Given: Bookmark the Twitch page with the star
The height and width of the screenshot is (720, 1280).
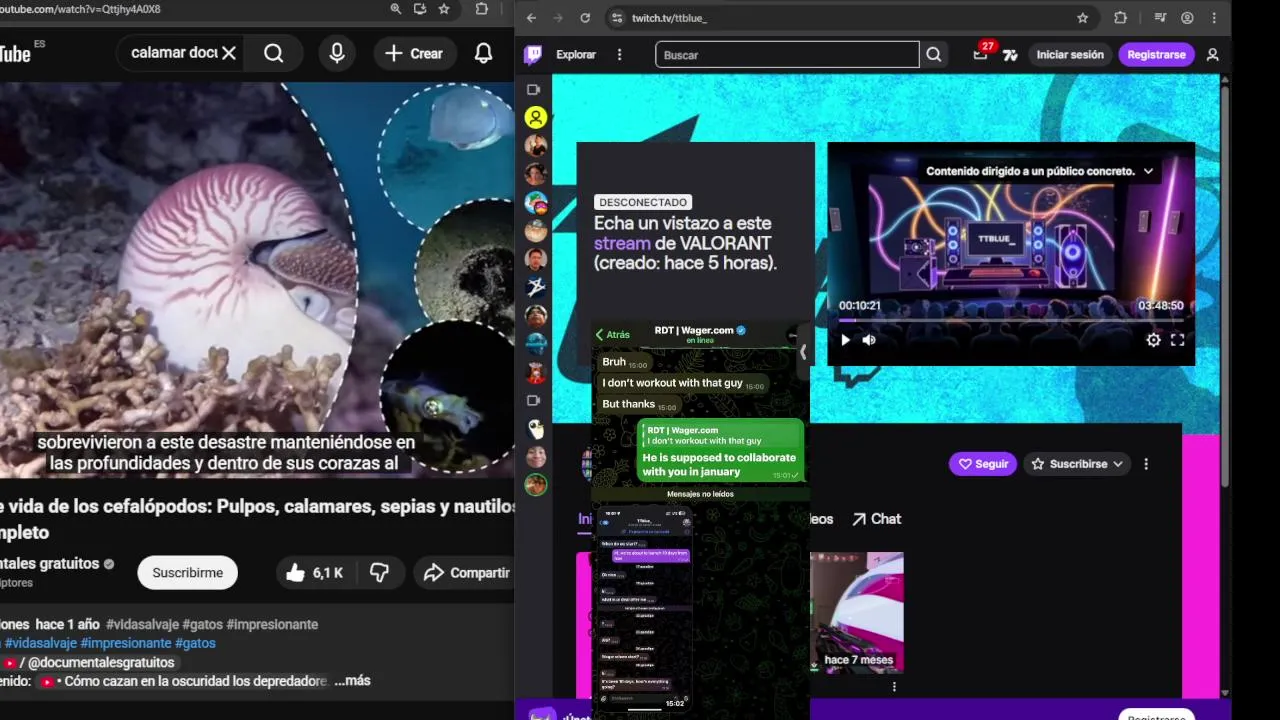Looking at the screenshot, I should pos(1082,18).
